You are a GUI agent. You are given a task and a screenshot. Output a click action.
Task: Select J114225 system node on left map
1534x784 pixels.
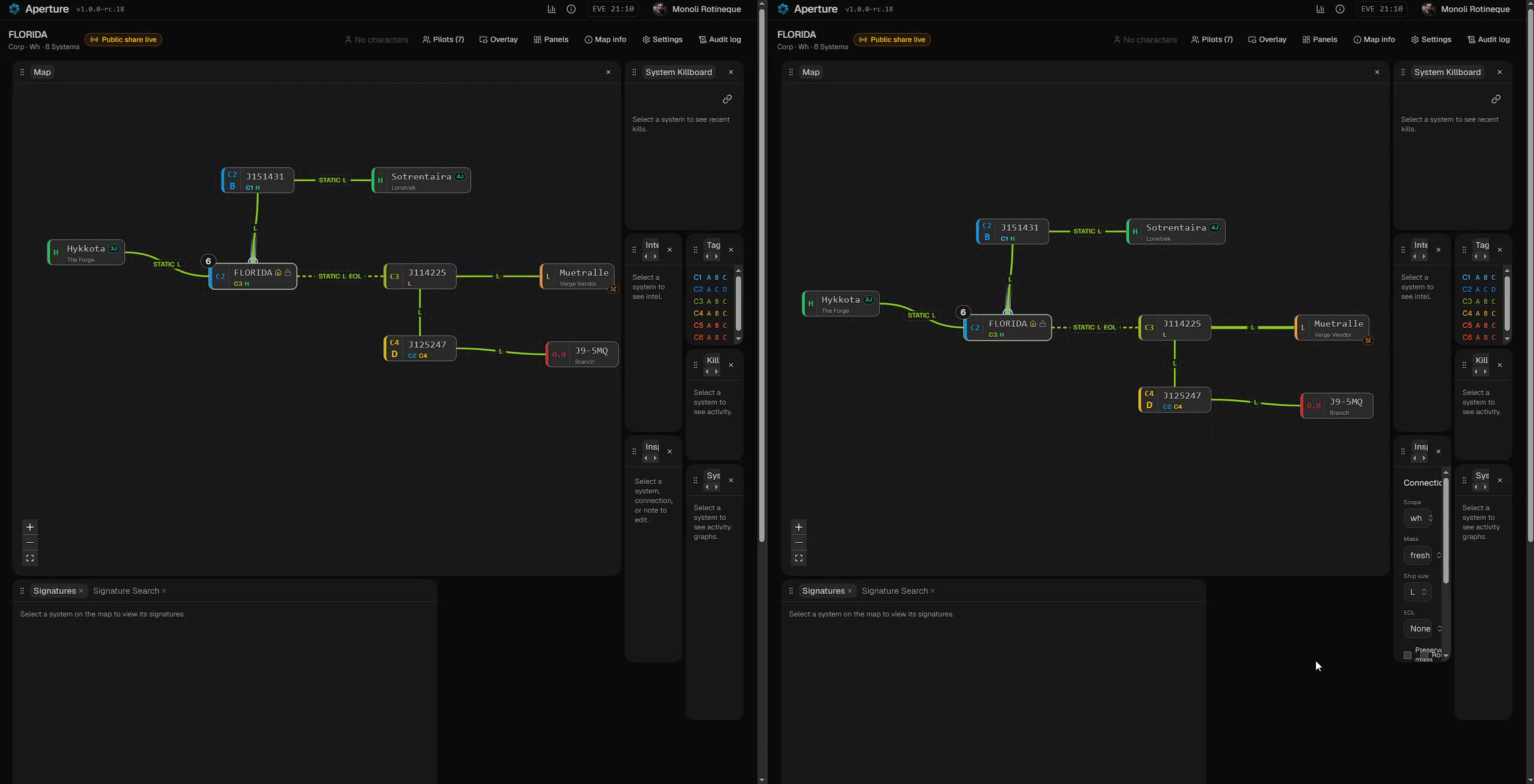coord(420,277)
